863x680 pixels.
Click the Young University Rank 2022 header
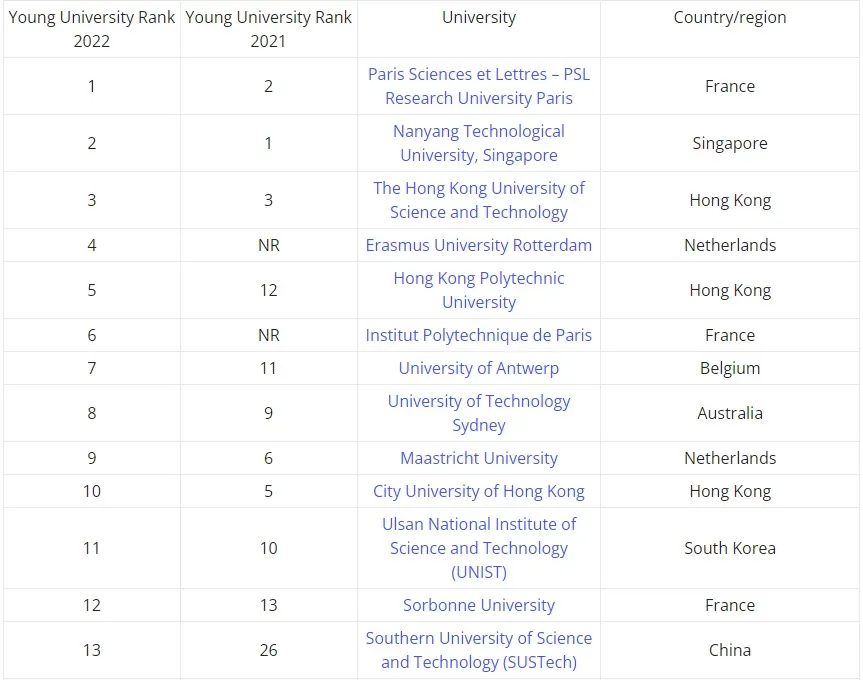point(92,29)
